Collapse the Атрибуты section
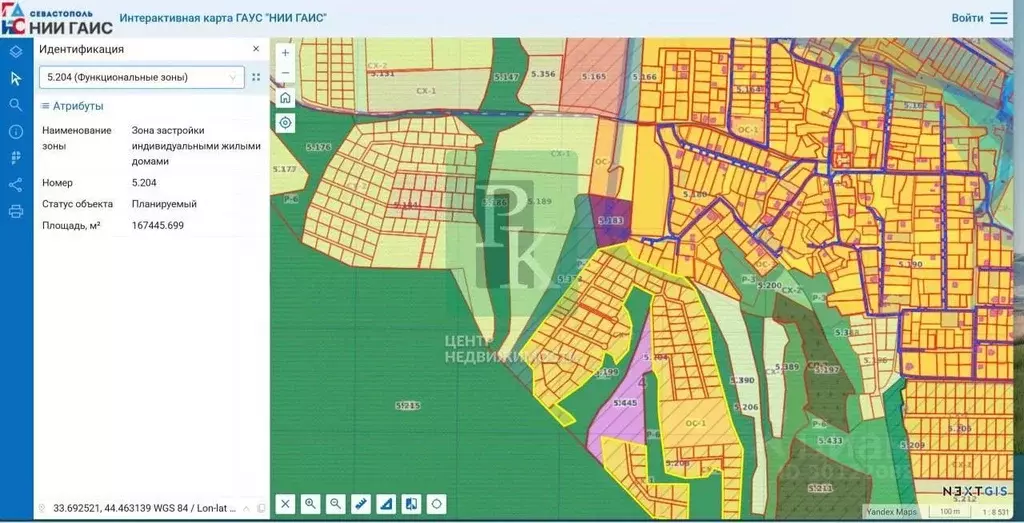Viewport: 1024px width, 523px height. (45, 106)
